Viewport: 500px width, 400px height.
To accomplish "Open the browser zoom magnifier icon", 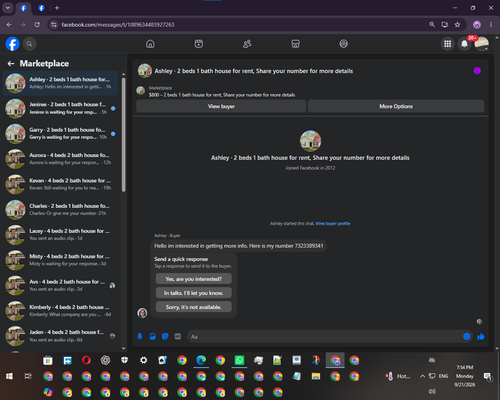I will [x=432, y=25].
